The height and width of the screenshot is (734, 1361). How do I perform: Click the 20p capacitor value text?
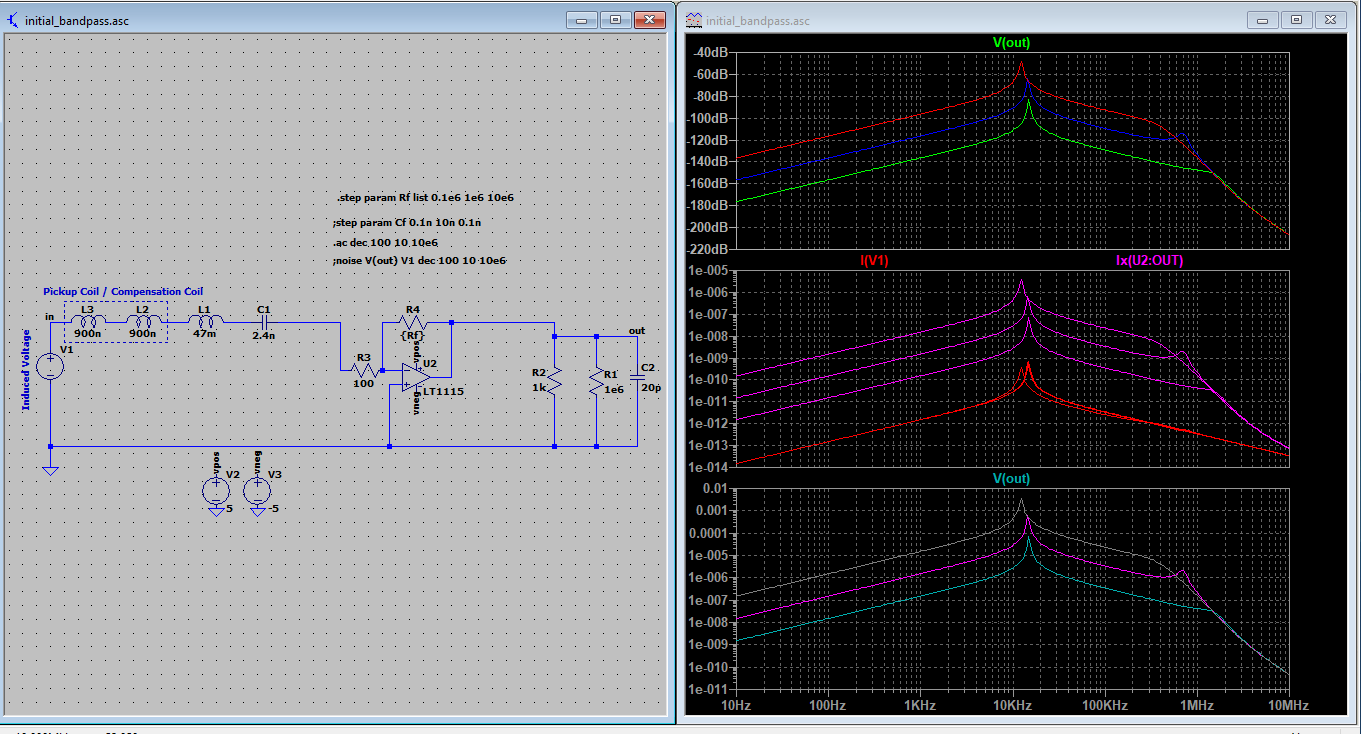[650, 387]
